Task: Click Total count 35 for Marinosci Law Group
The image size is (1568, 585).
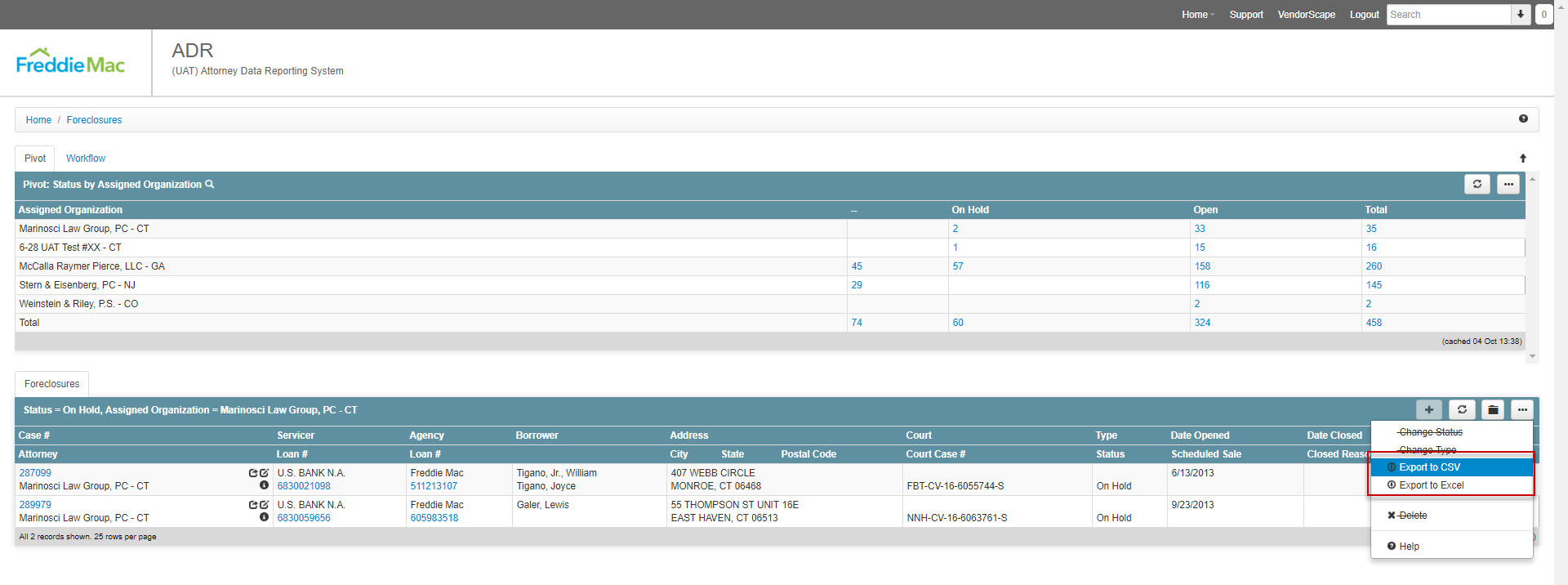Action: [x=1371, y=229]
